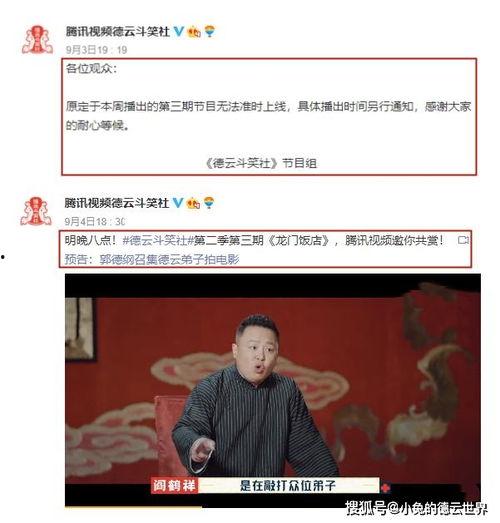
Task: Click the 阎鹤祥 red name tag in video
Action: coord(174,485)
